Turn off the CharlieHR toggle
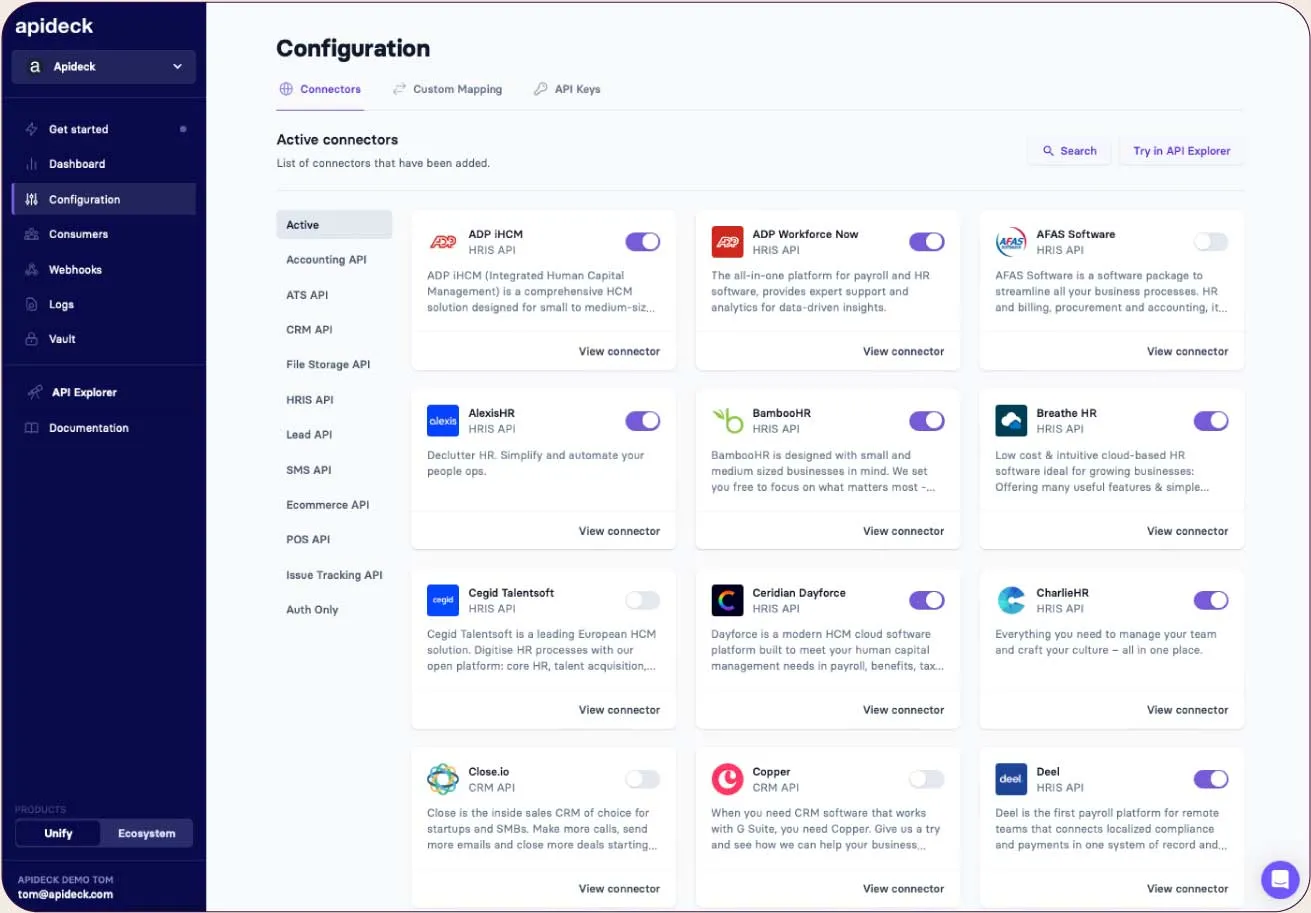Screen dimensions: 1311x913 click(1211, 600)
